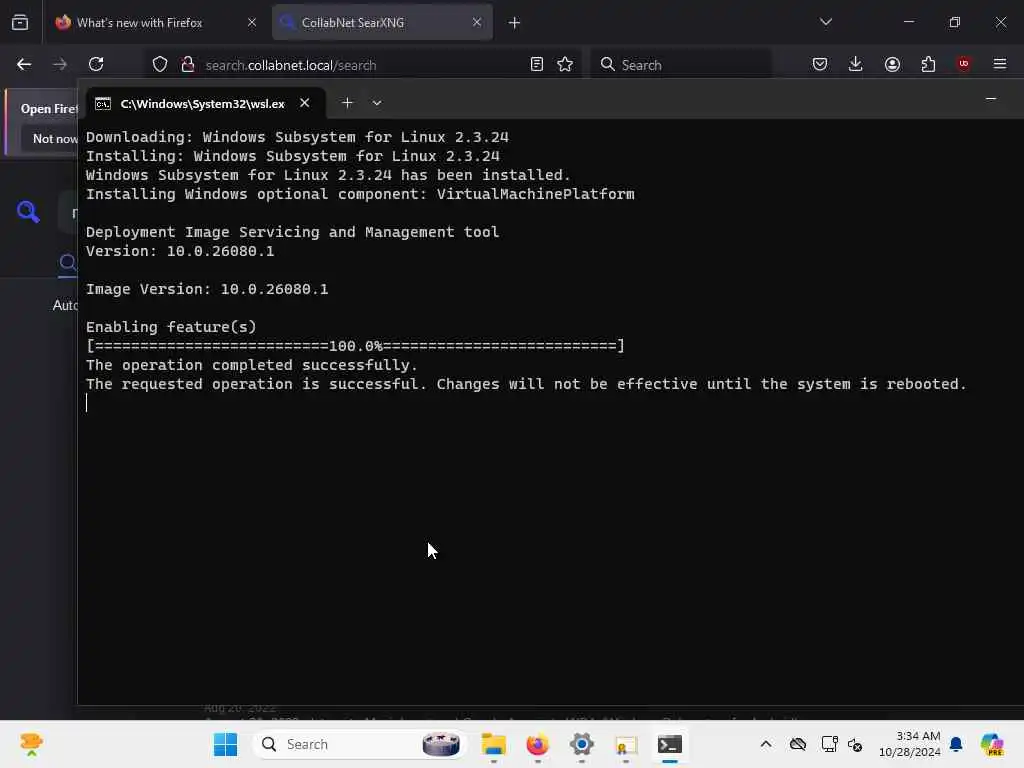Screen dimensions: 1024x768
Task: Open File Explorer from taskbar
Action: tap(494, 744)
